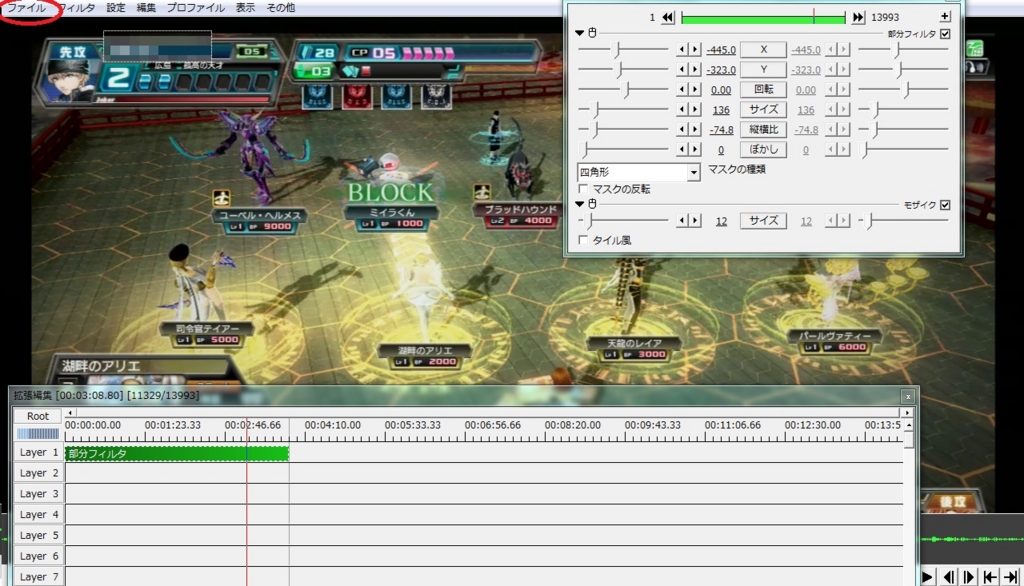Click timeline horizontal scrollbar left arrow

tap(70, 413)
